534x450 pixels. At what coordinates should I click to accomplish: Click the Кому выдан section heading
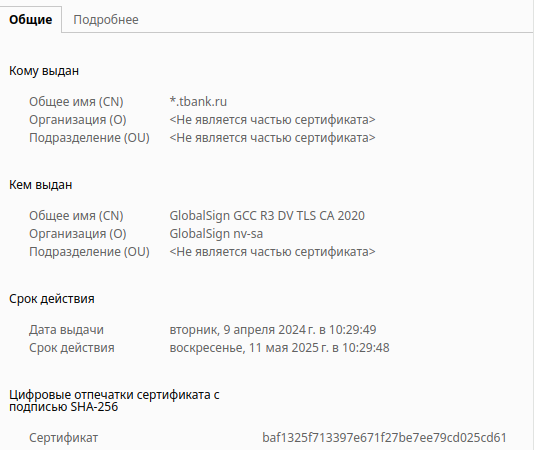44,71
